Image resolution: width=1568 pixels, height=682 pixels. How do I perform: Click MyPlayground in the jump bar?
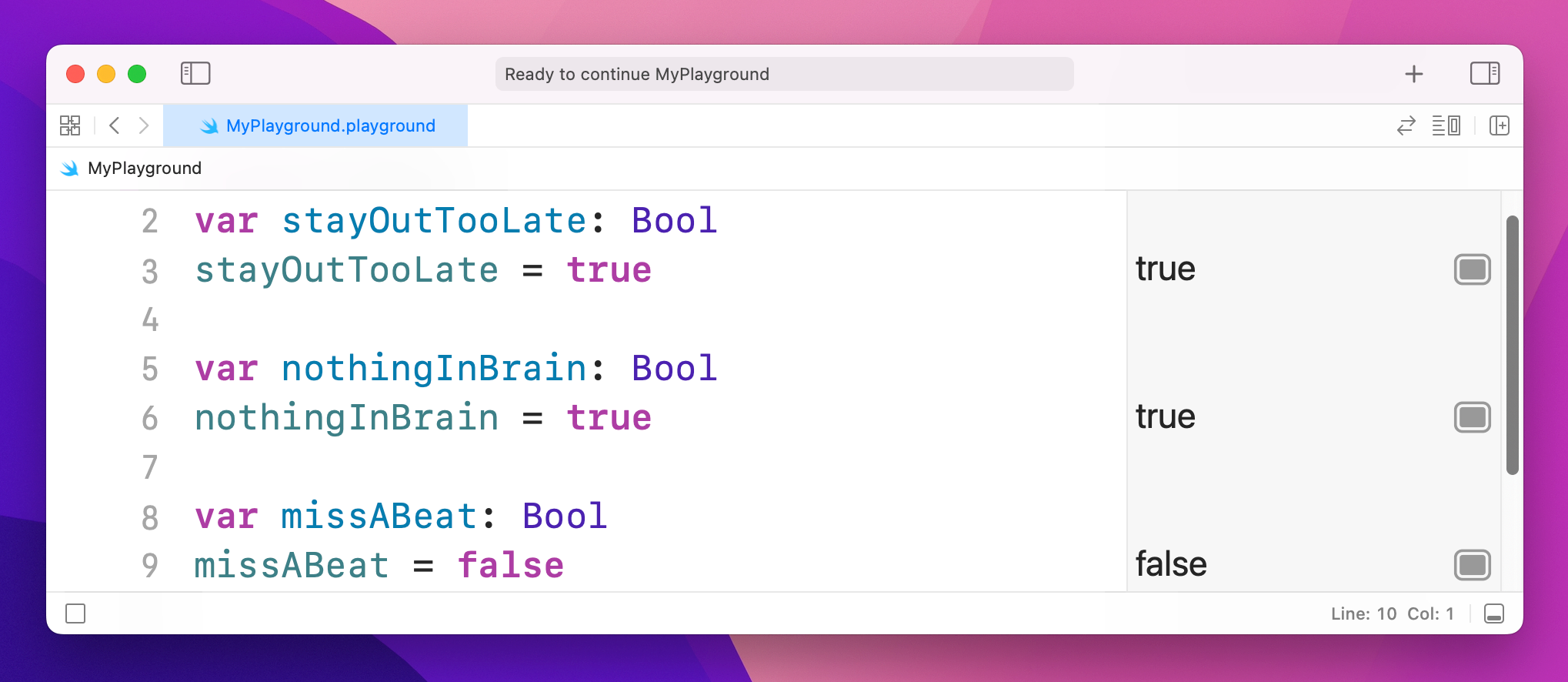(x=144, y=169)
